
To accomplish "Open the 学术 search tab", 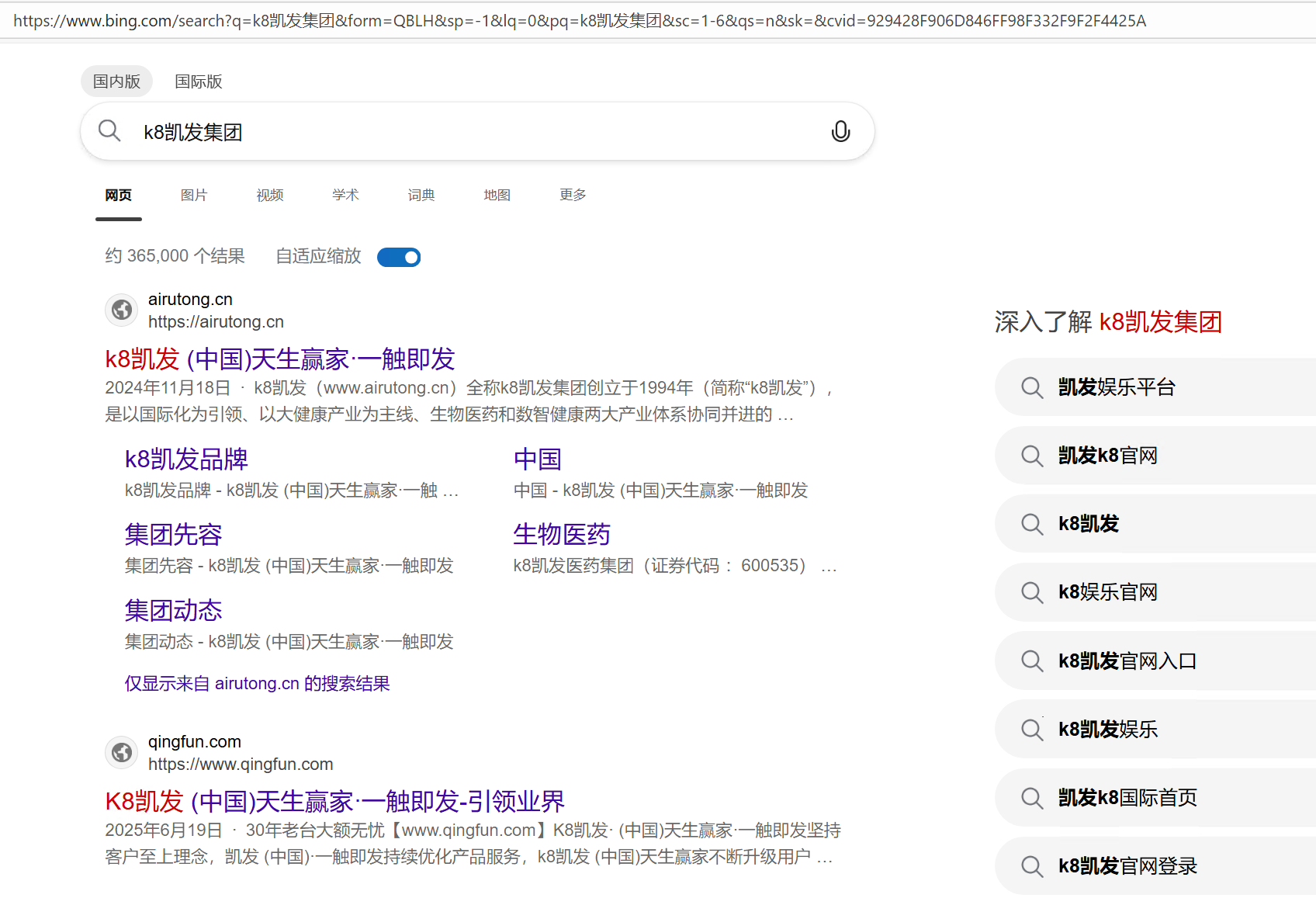I will tap(345, 195).
